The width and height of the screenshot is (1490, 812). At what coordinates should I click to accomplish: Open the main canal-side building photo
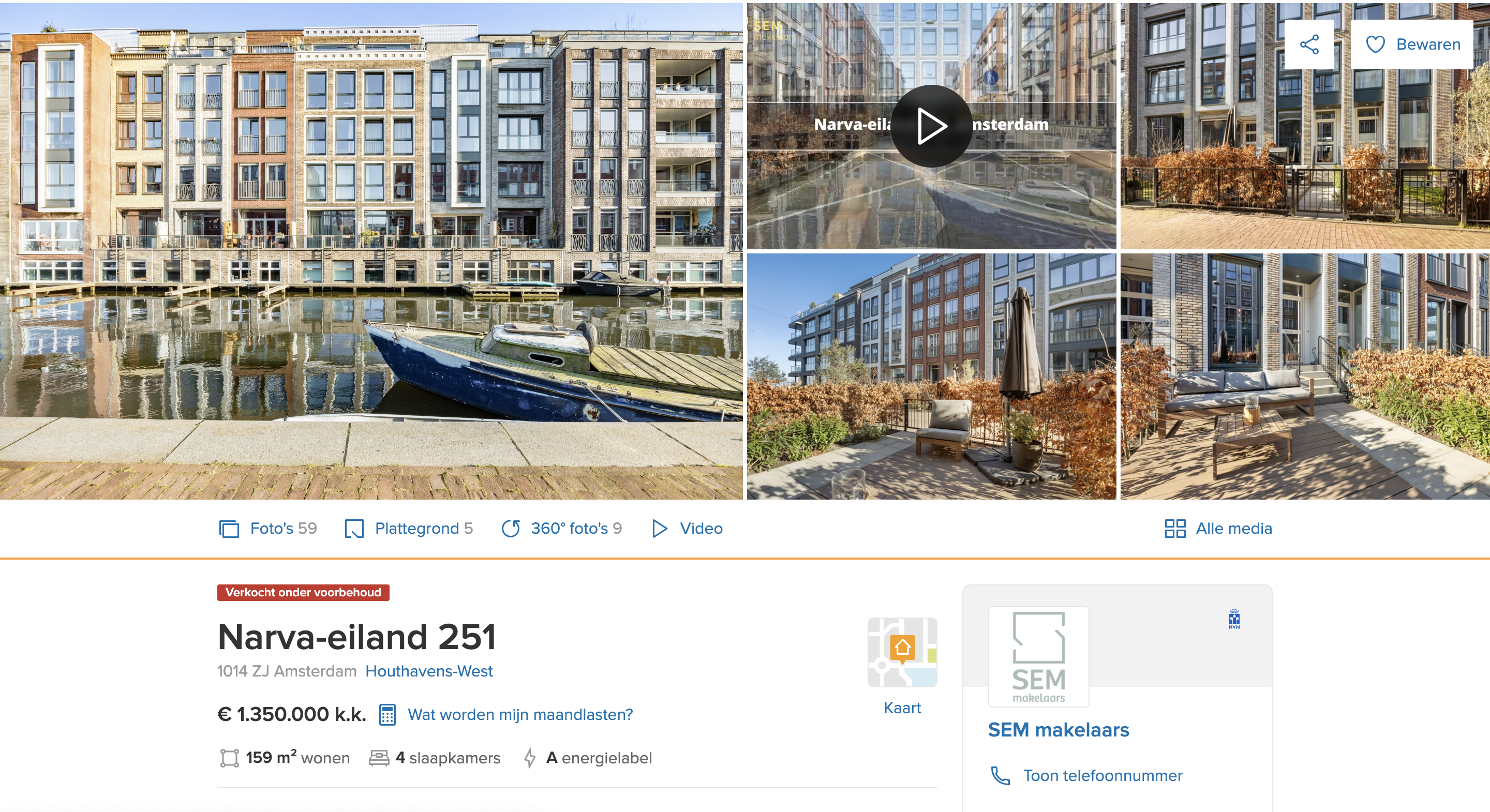click(371, 251)
